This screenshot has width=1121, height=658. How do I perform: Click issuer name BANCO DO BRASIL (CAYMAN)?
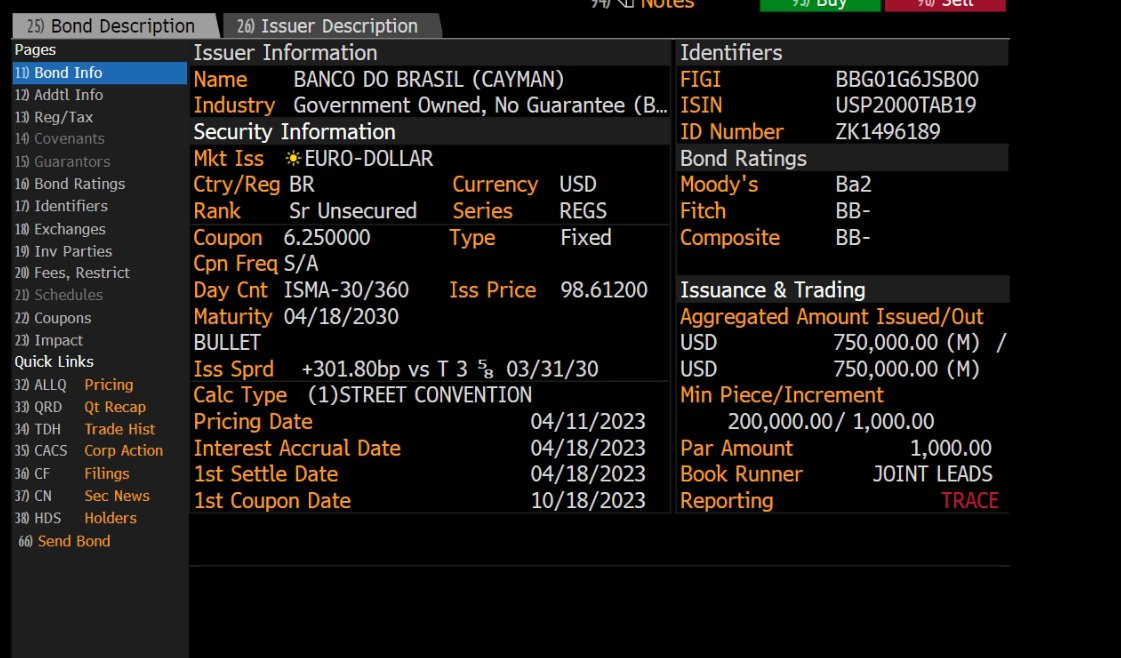[428, 79]
